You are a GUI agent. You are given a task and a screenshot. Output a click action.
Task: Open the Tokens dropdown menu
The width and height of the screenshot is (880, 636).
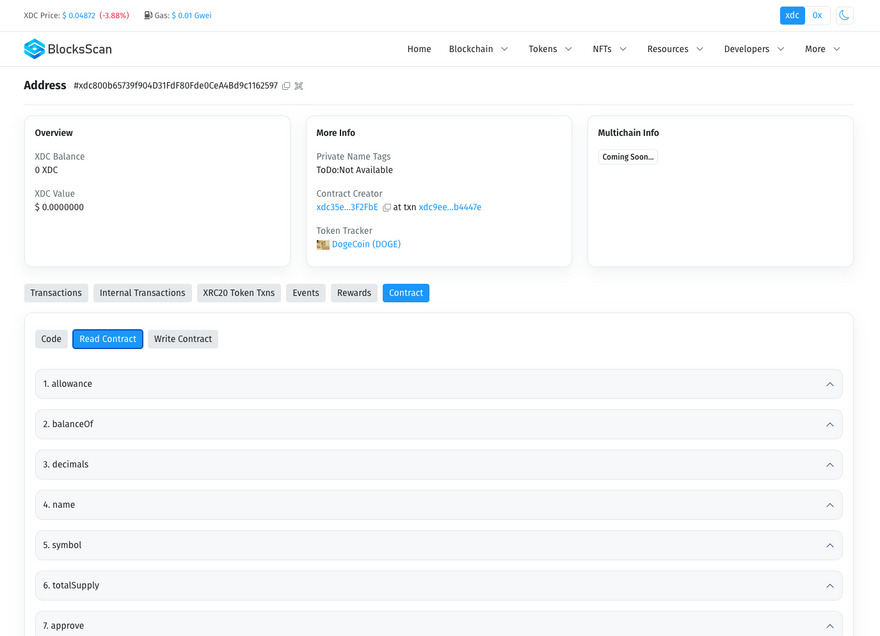click(550, 49)
